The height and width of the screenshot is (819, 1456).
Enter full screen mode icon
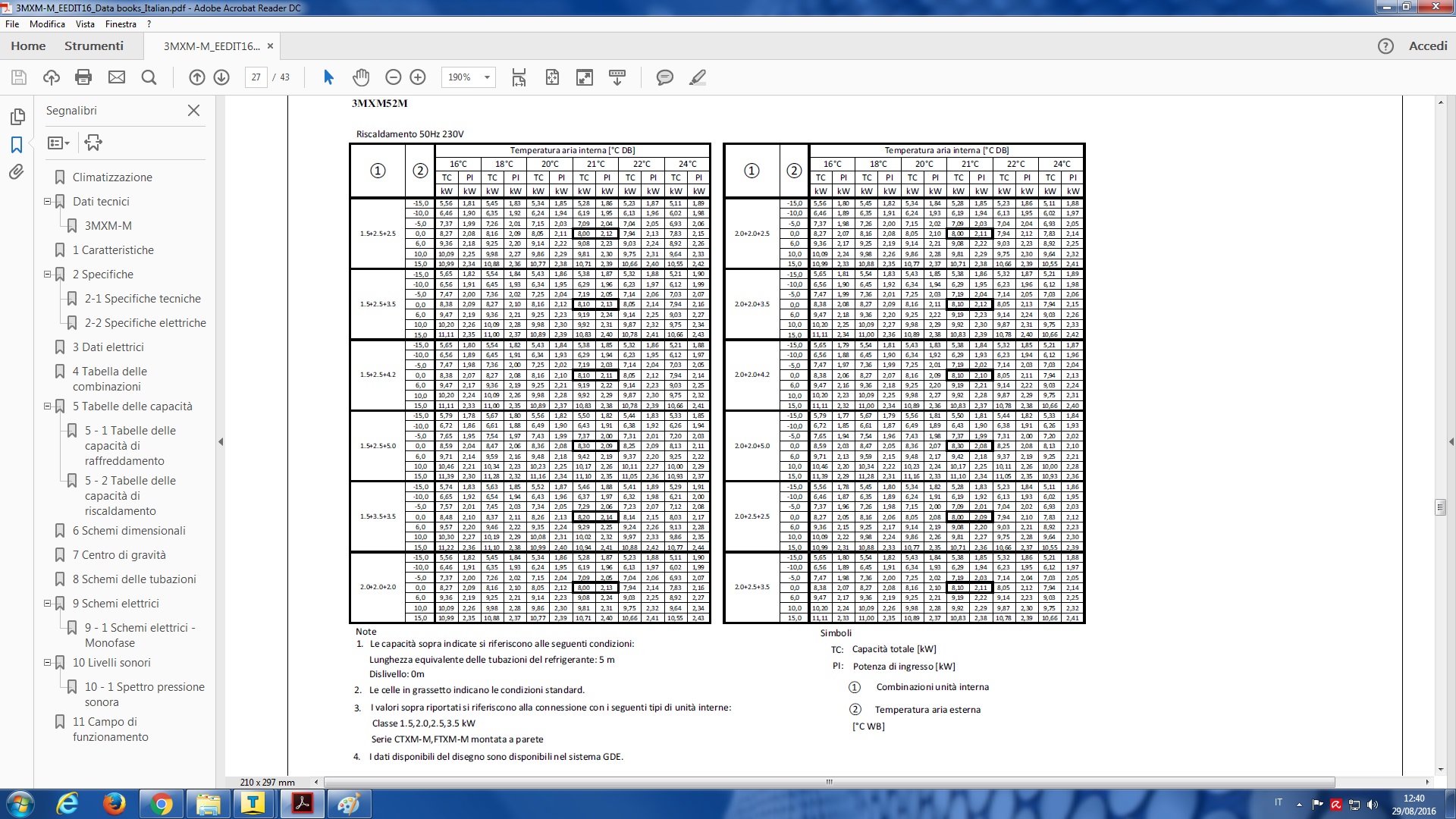pyautogui.click(x=585, y=77)
